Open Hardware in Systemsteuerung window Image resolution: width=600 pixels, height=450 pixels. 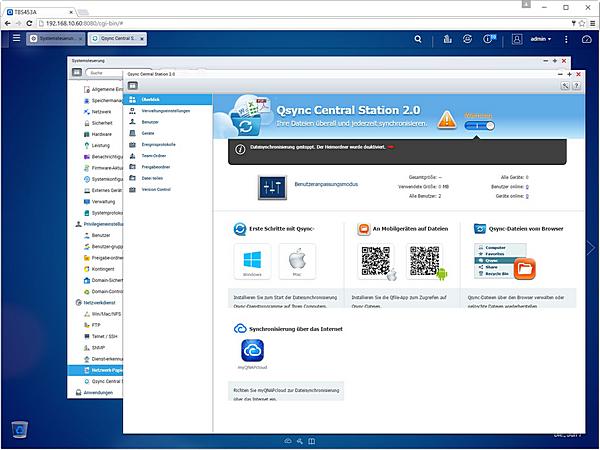101,134
